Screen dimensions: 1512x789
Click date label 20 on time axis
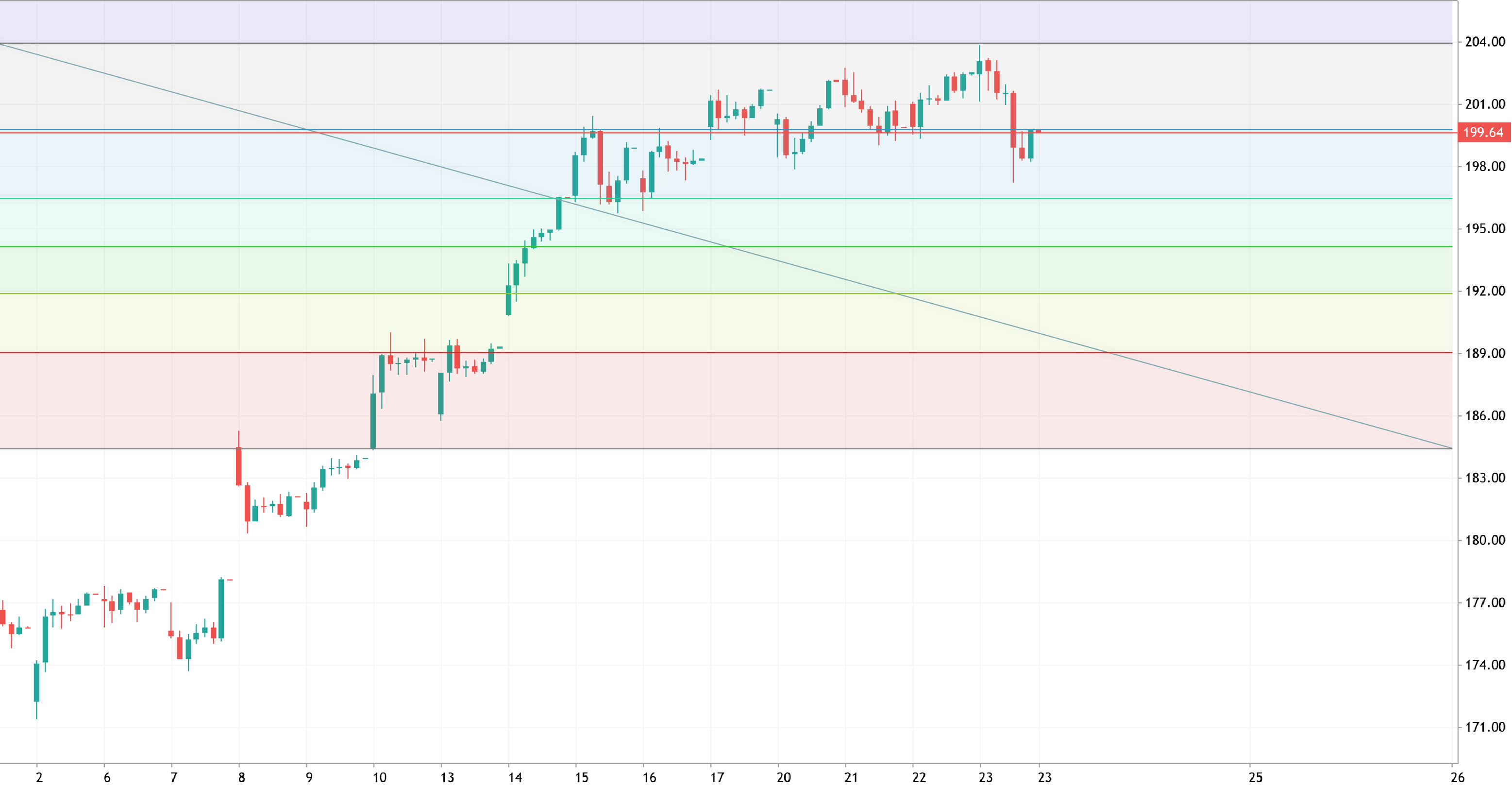pyautogui.click(x=784, y=777)
